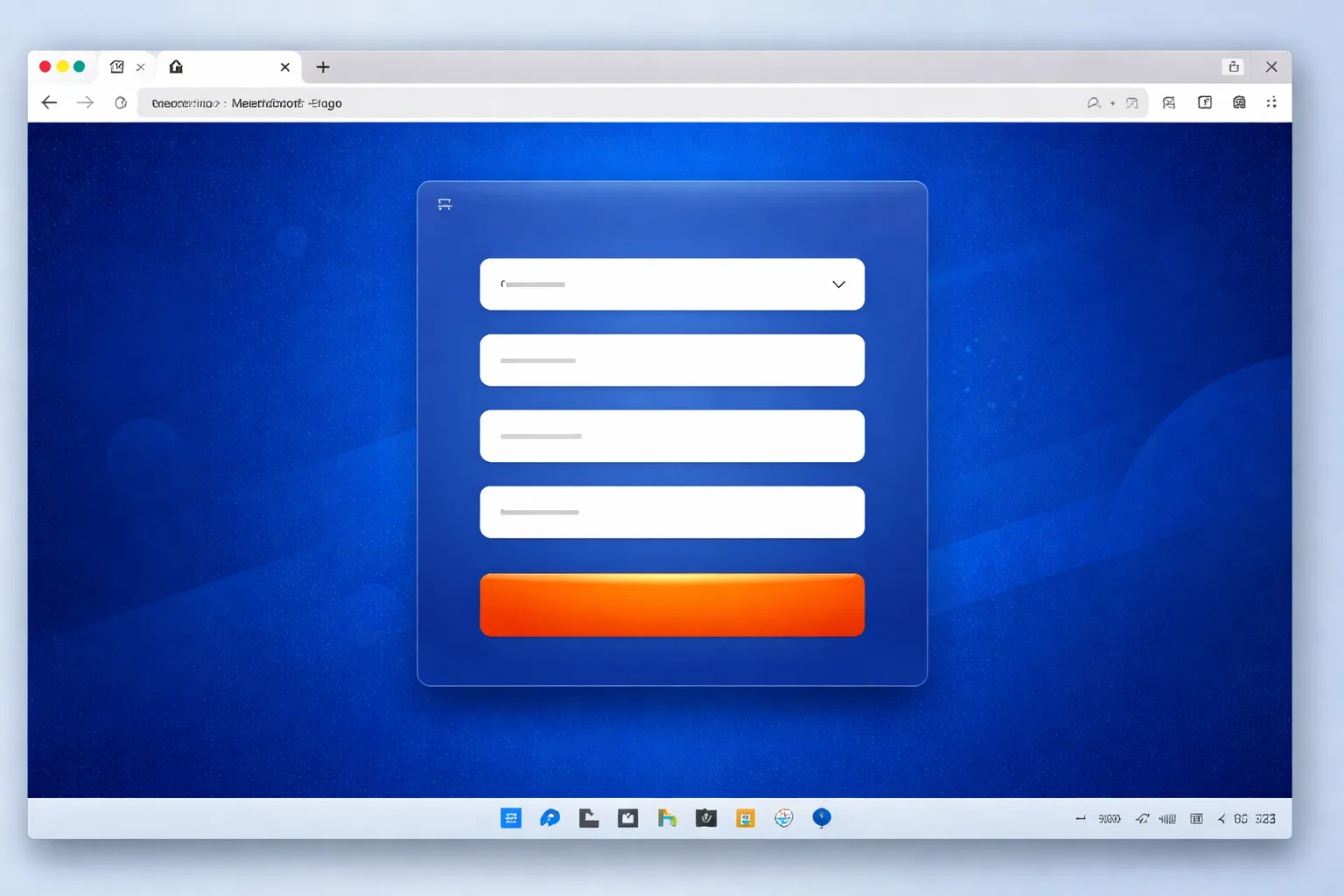Click the share icon in the address bar
Screen dimensions: 1344x896
pos(1131,103)
